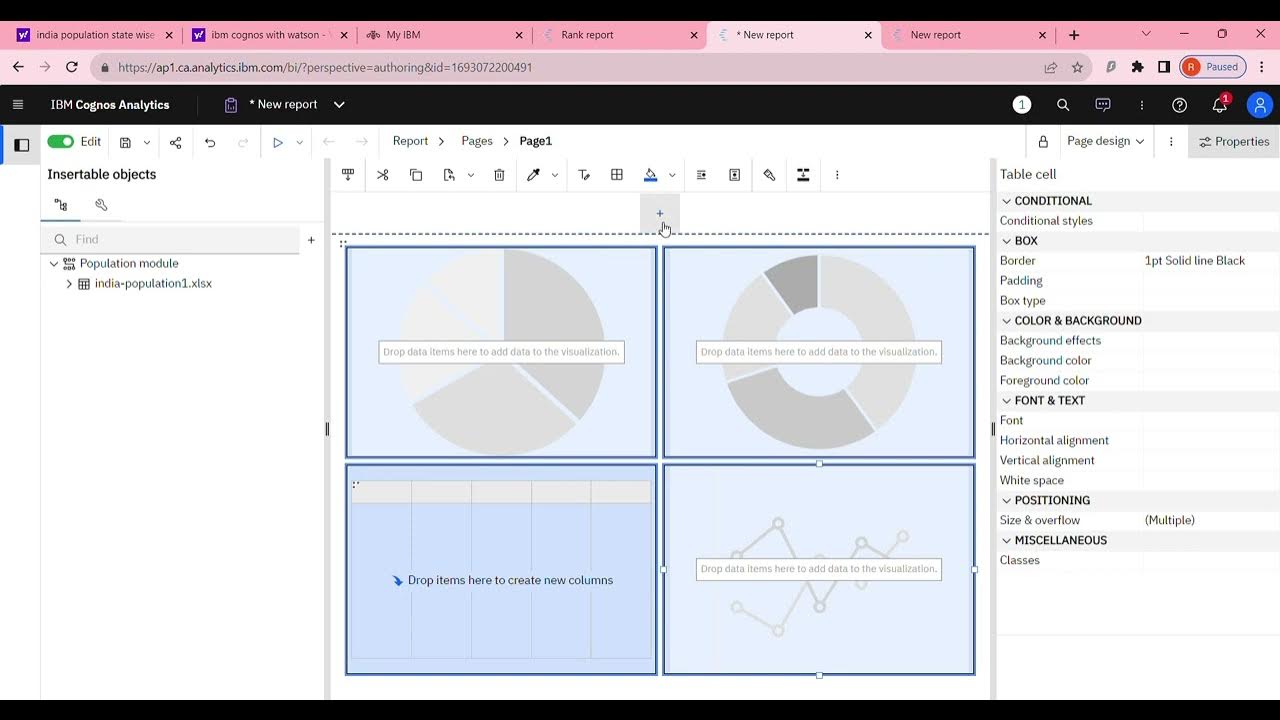Click the paste icon in toolbar
Viewport: 1280px width, 720px height.
point(449,175)
